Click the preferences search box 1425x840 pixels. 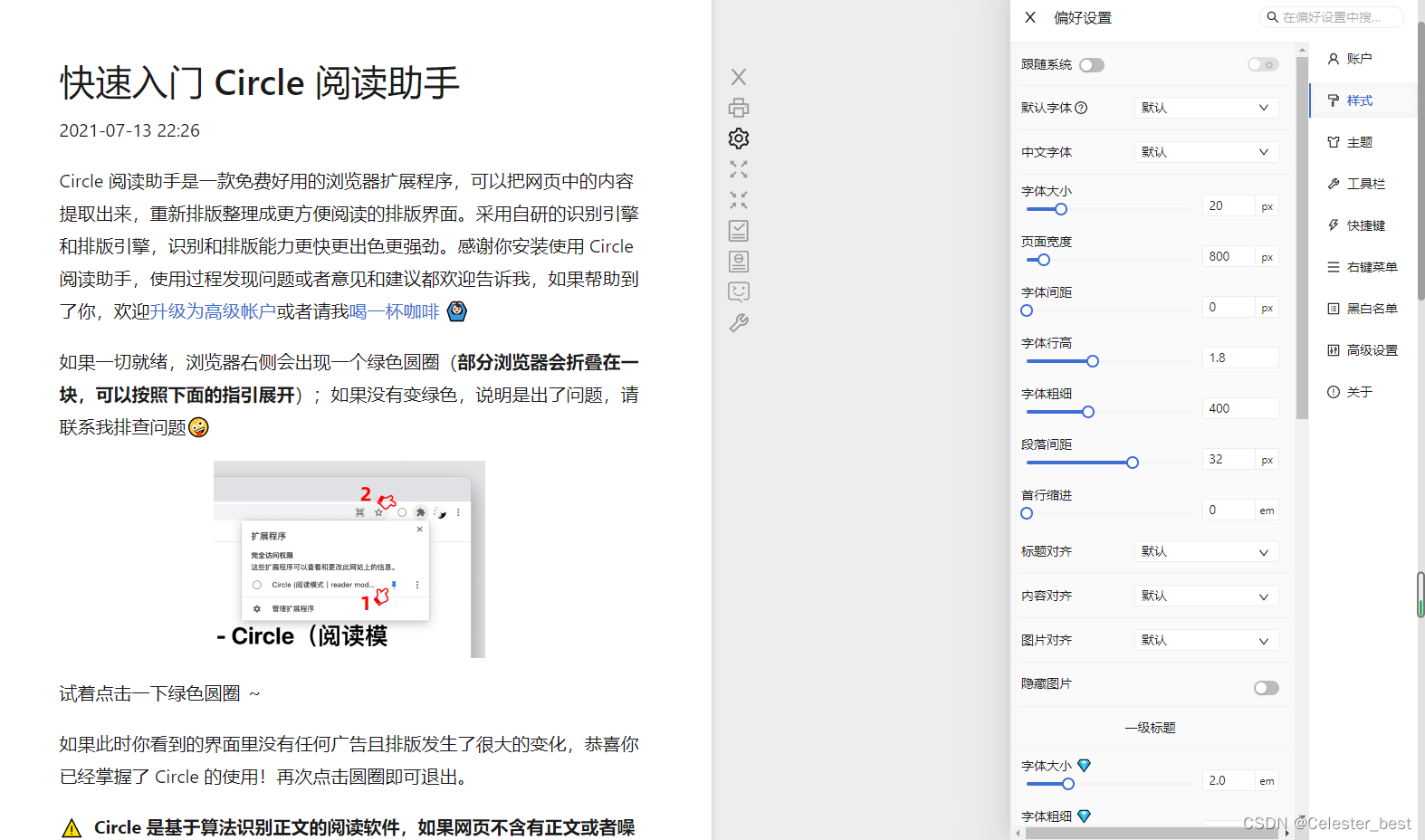point(1332,17)
